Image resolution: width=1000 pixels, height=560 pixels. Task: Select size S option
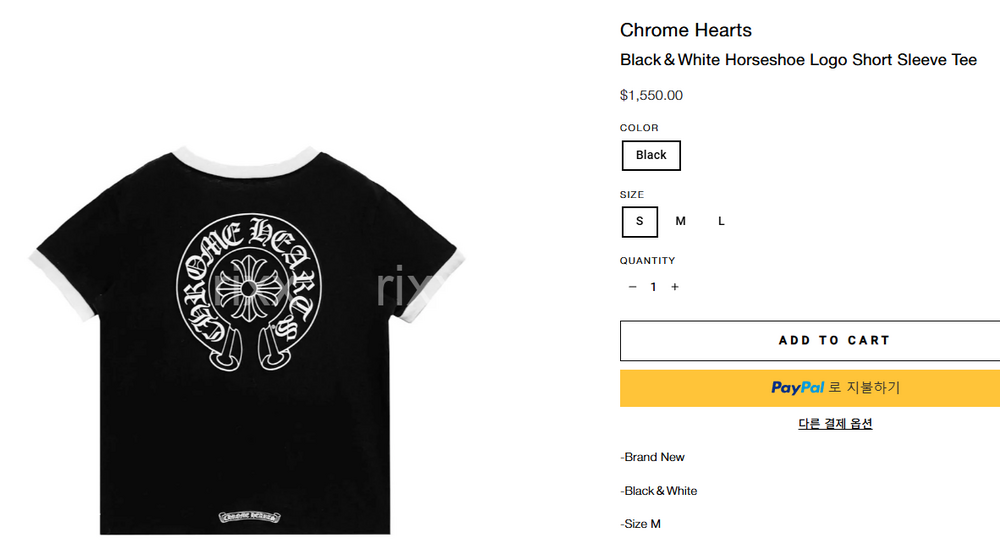coord(640,221)
